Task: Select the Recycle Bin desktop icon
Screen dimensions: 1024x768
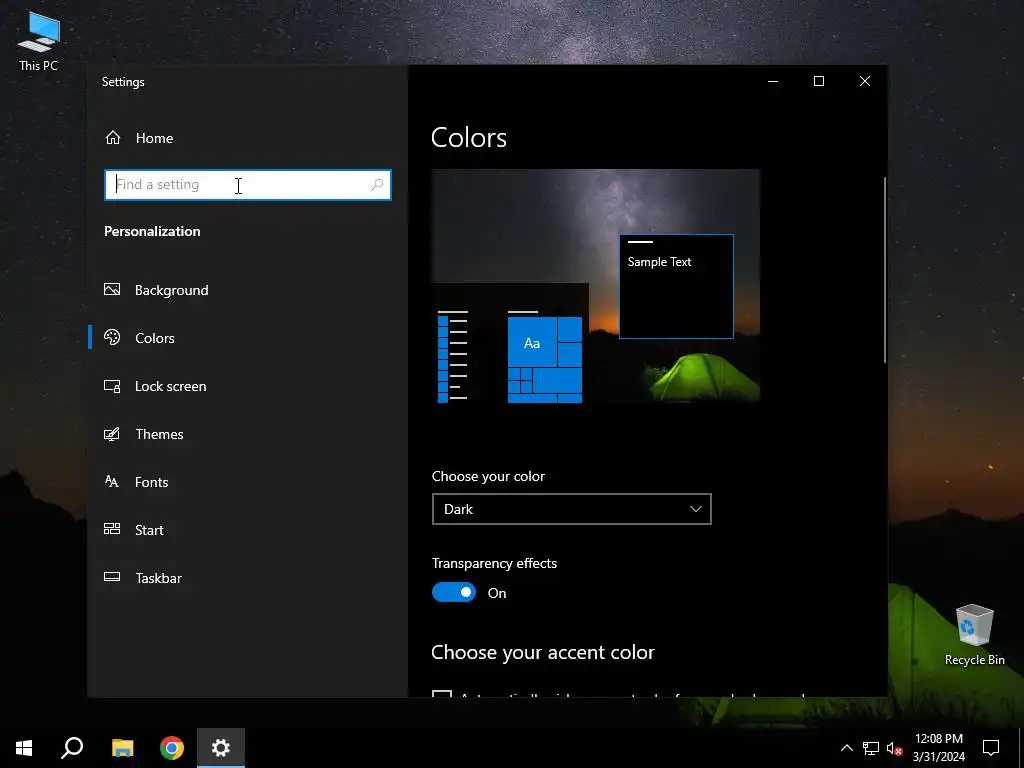Action: (974, 635)
